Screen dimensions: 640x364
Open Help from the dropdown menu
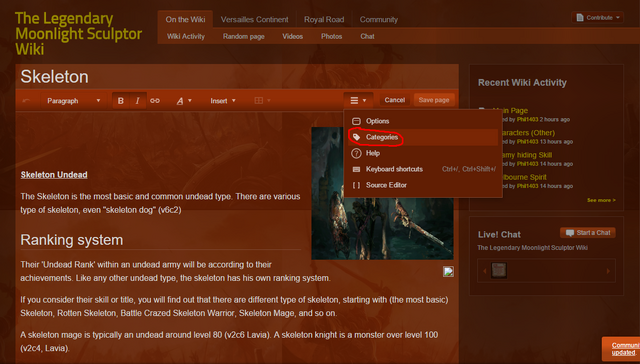point(423,153)
